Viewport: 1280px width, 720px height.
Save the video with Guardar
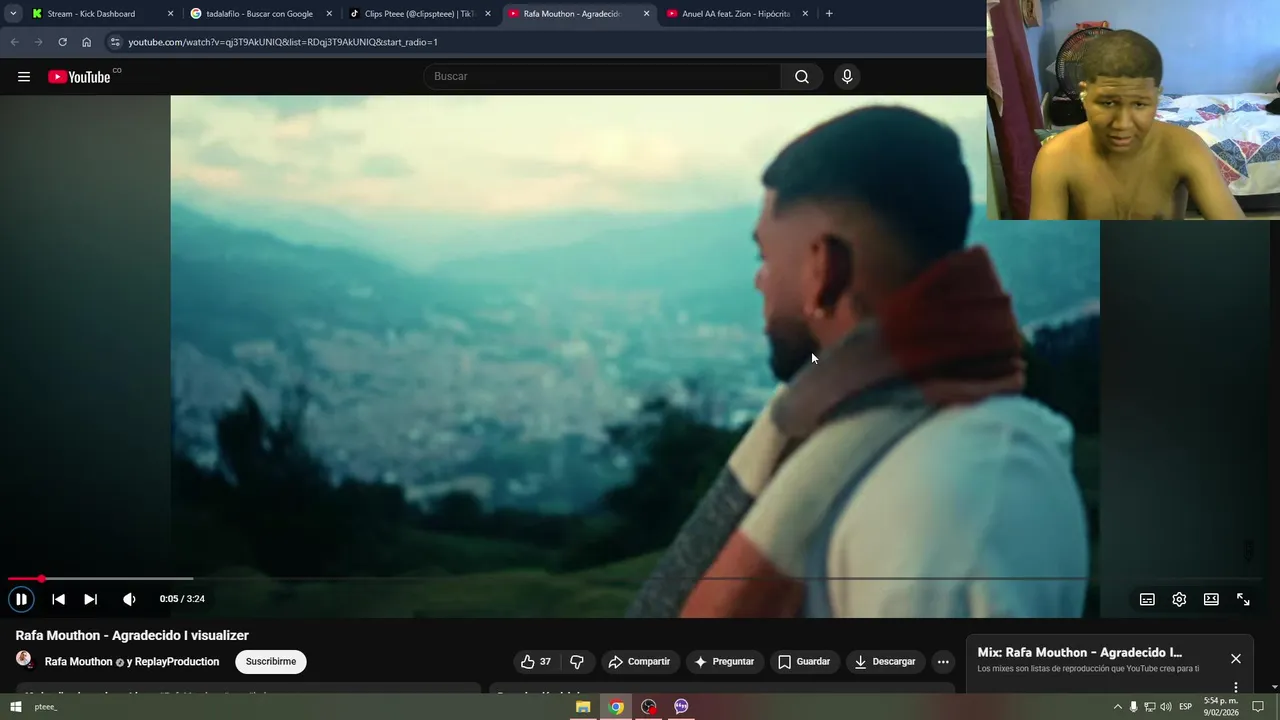click(x=805, y=662)
